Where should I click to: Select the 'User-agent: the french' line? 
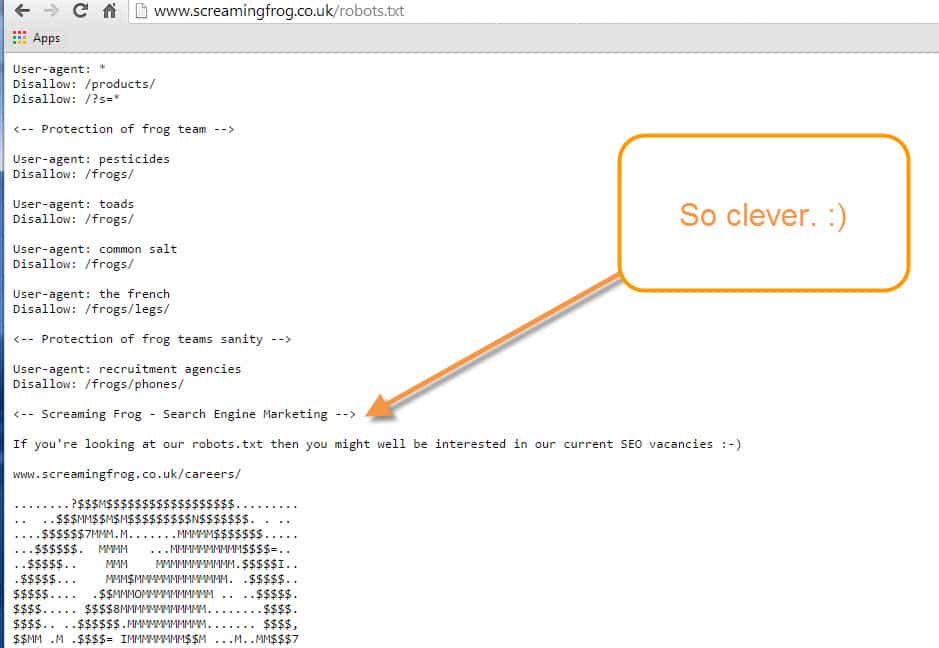[91, 294]
